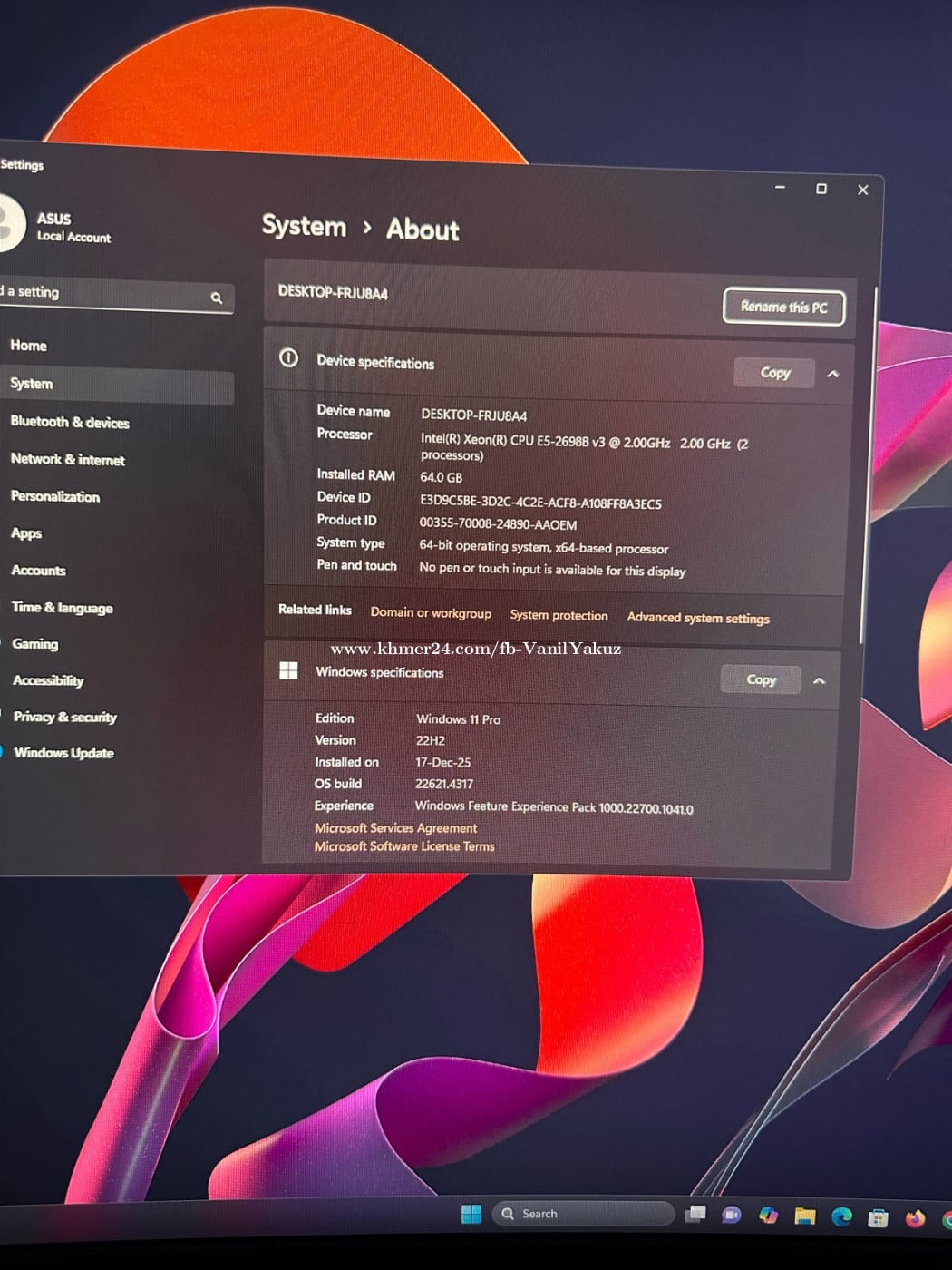Click the settings search magnifier icon
952x1270 pixels.
tap(217, 298)
